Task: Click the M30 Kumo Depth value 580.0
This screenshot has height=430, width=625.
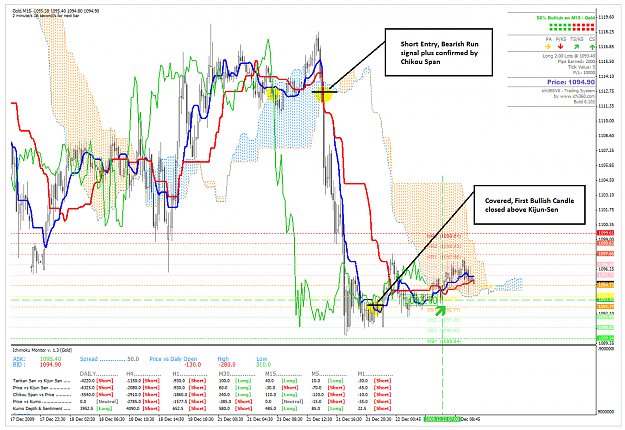Action: pos(224,408)
